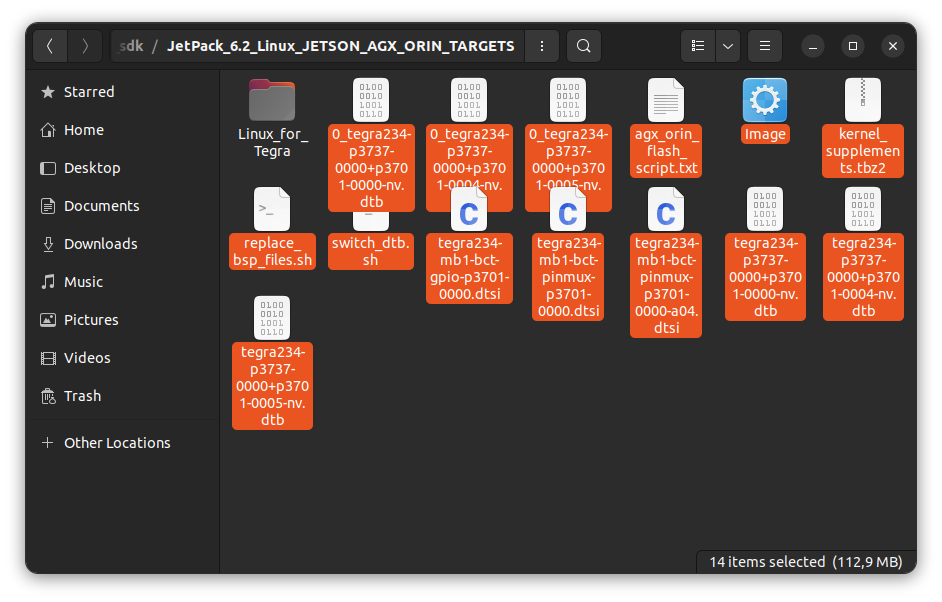942x602 pixels.
Task: Expand the view options dropdown arrow
Action: point(728,46)
